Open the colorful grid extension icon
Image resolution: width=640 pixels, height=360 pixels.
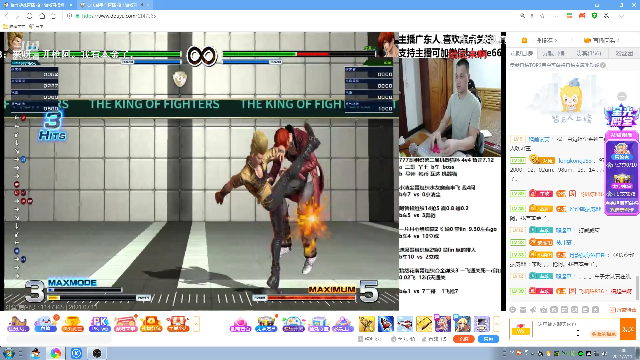(569, 16)
